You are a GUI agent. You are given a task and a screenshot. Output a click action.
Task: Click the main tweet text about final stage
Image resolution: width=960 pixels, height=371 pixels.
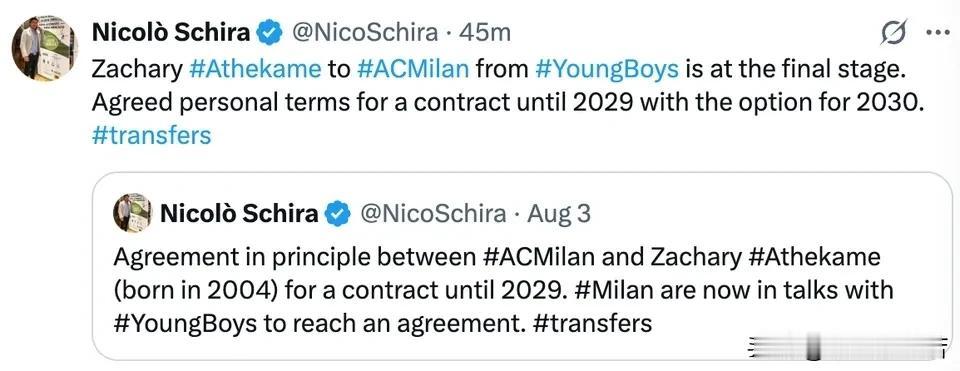click(506, 86)
